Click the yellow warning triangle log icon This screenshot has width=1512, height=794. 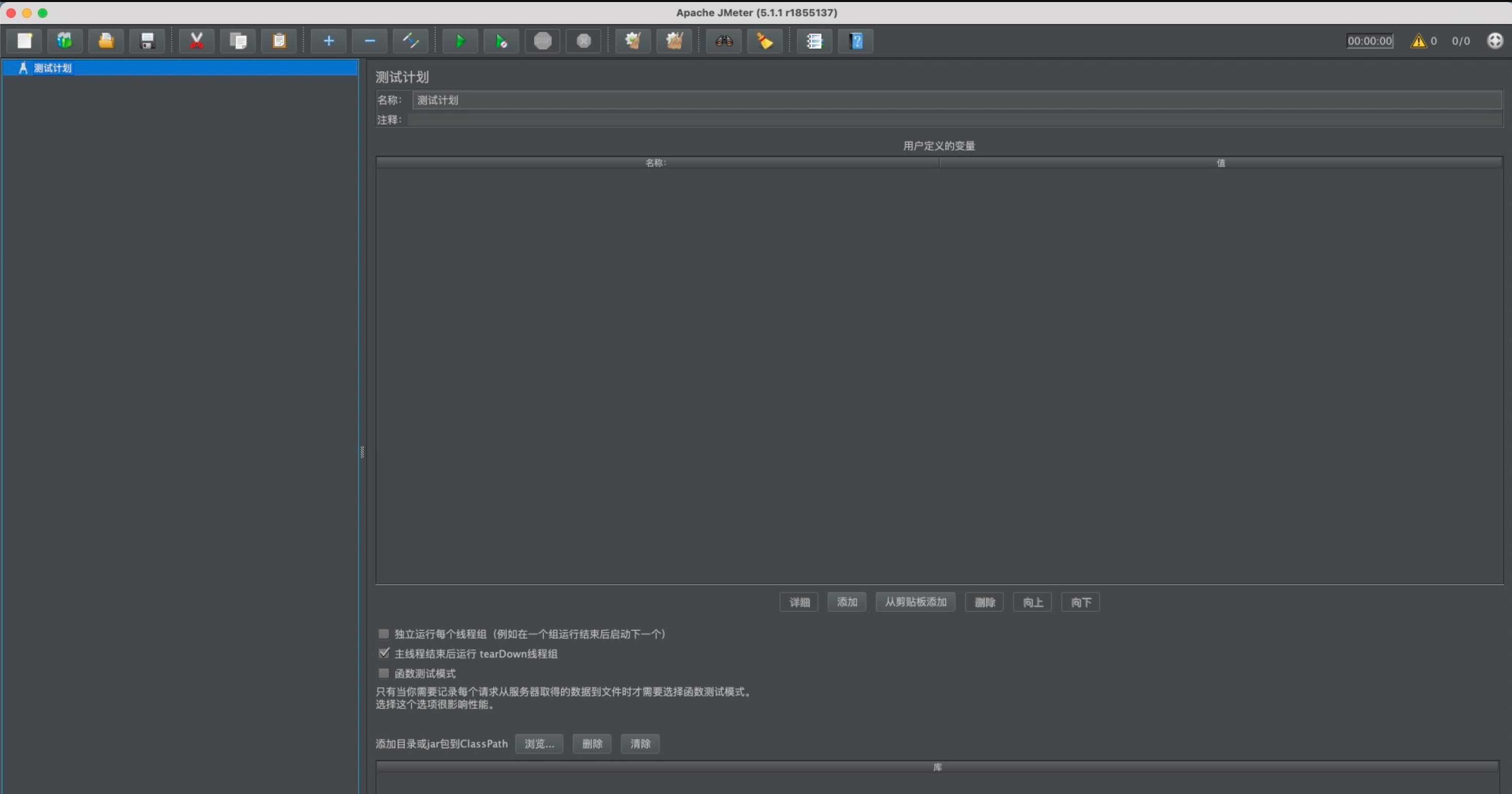1418,41
